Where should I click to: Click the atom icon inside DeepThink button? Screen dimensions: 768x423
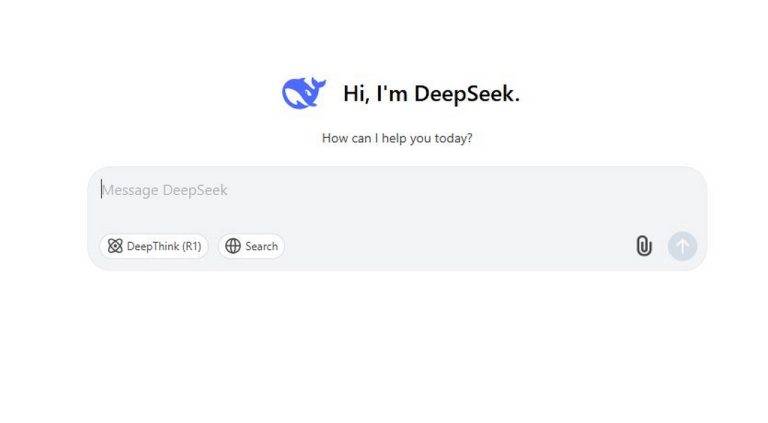(115, 246)
